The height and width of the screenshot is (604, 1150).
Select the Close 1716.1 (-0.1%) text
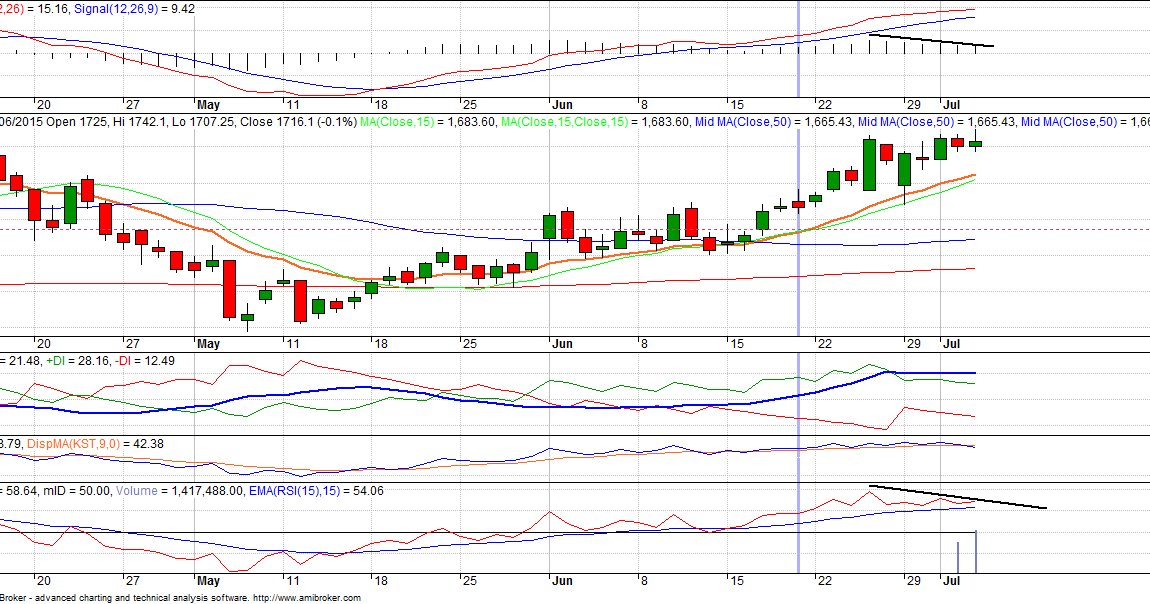pyautogui.click(x=299, y=122)
